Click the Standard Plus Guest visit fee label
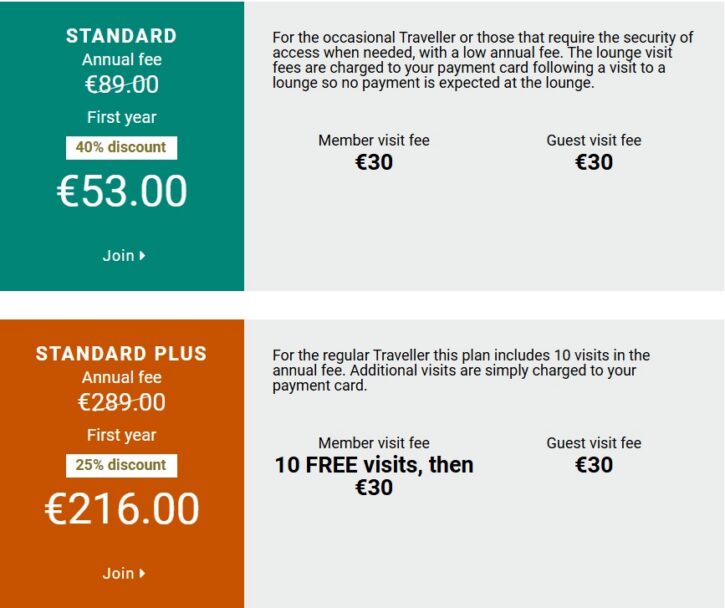This screenshot has height=608, width=725. coord(594,443)
